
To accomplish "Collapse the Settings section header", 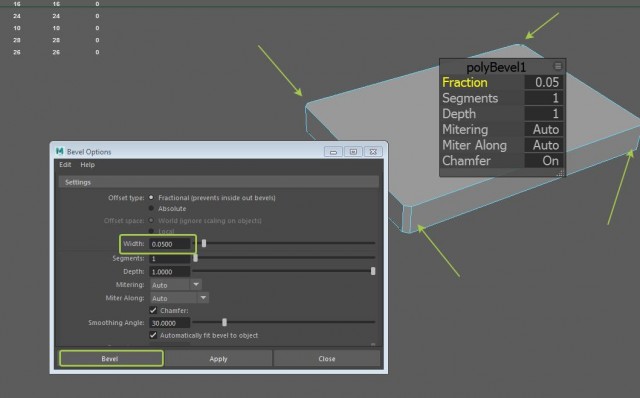I will pos(219,182).
